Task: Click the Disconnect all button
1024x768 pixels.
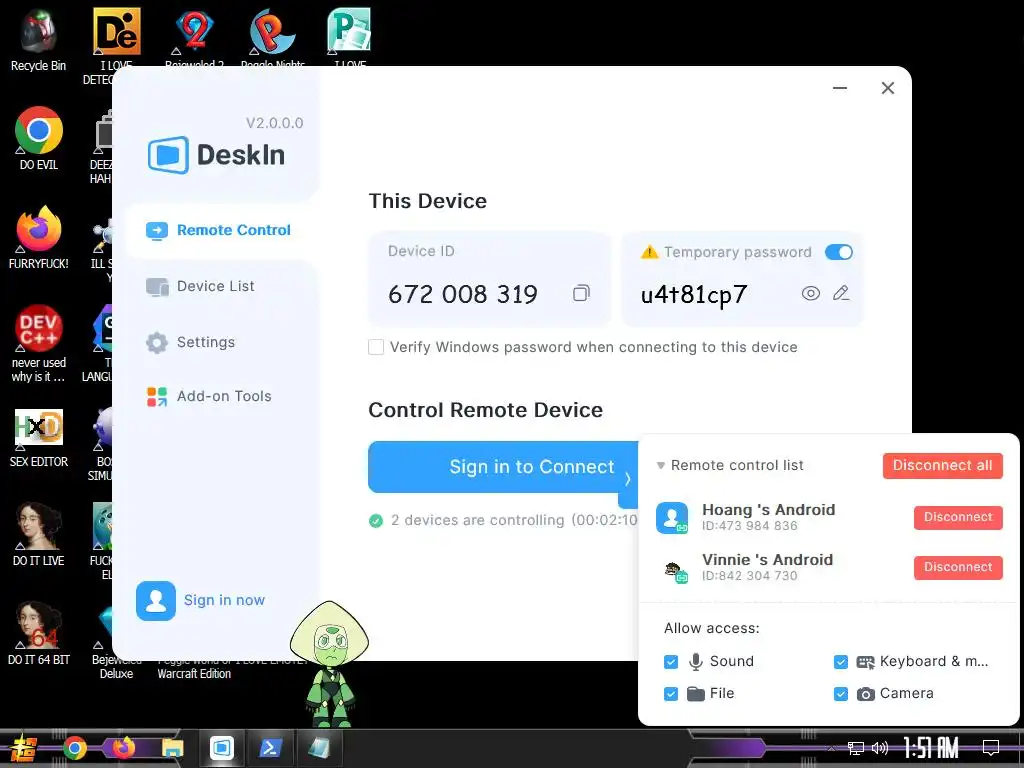Action: click(x=942, y=466)
